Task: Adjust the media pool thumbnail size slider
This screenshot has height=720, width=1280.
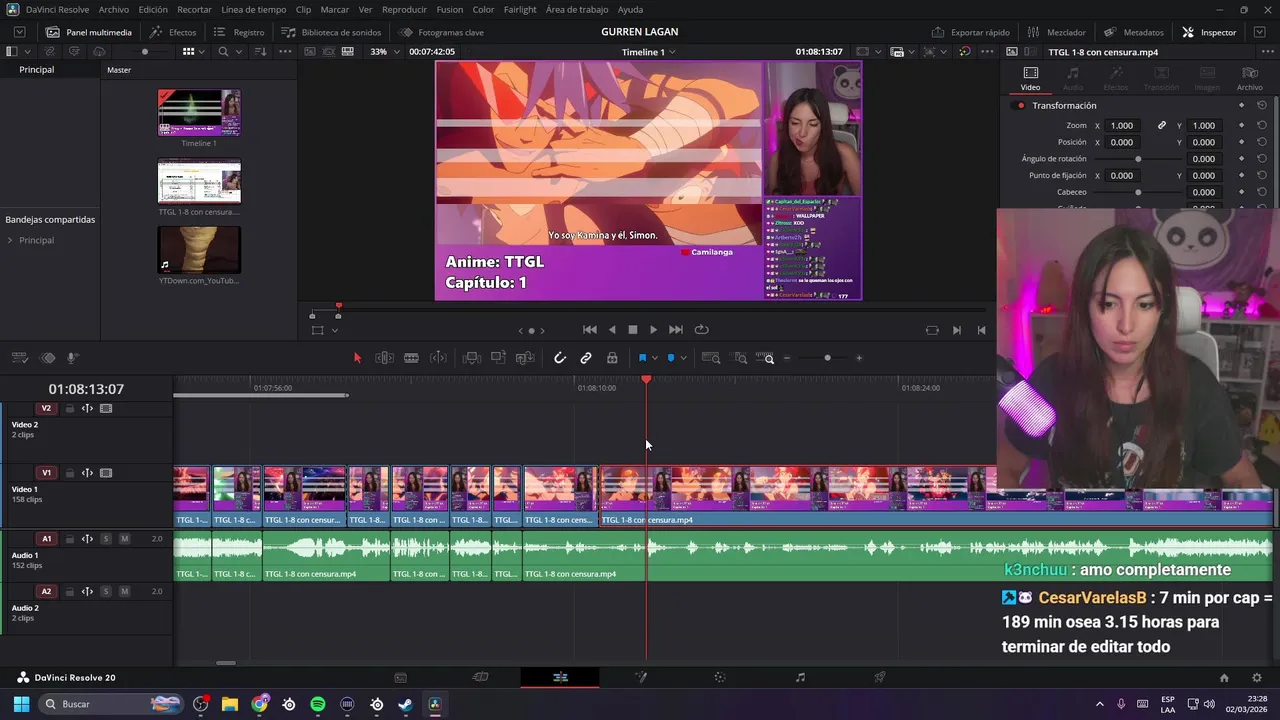Action: (x=144, y=51)
